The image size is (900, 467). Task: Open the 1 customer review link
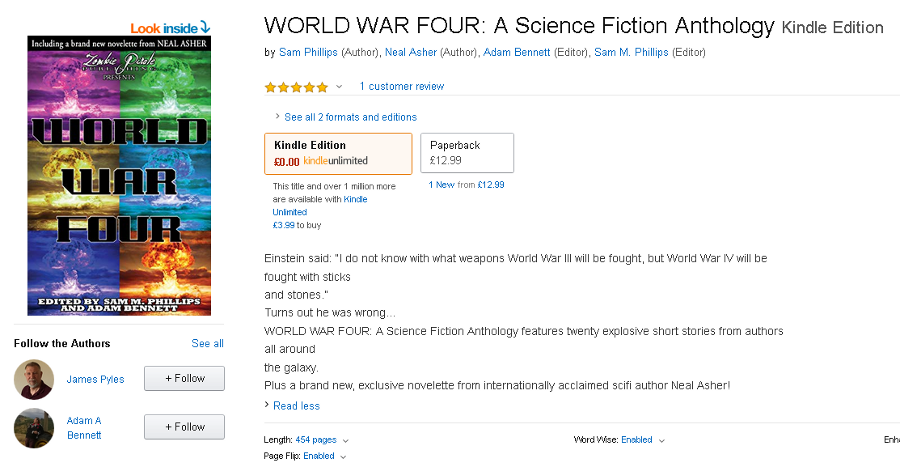[x=402, y=87]
